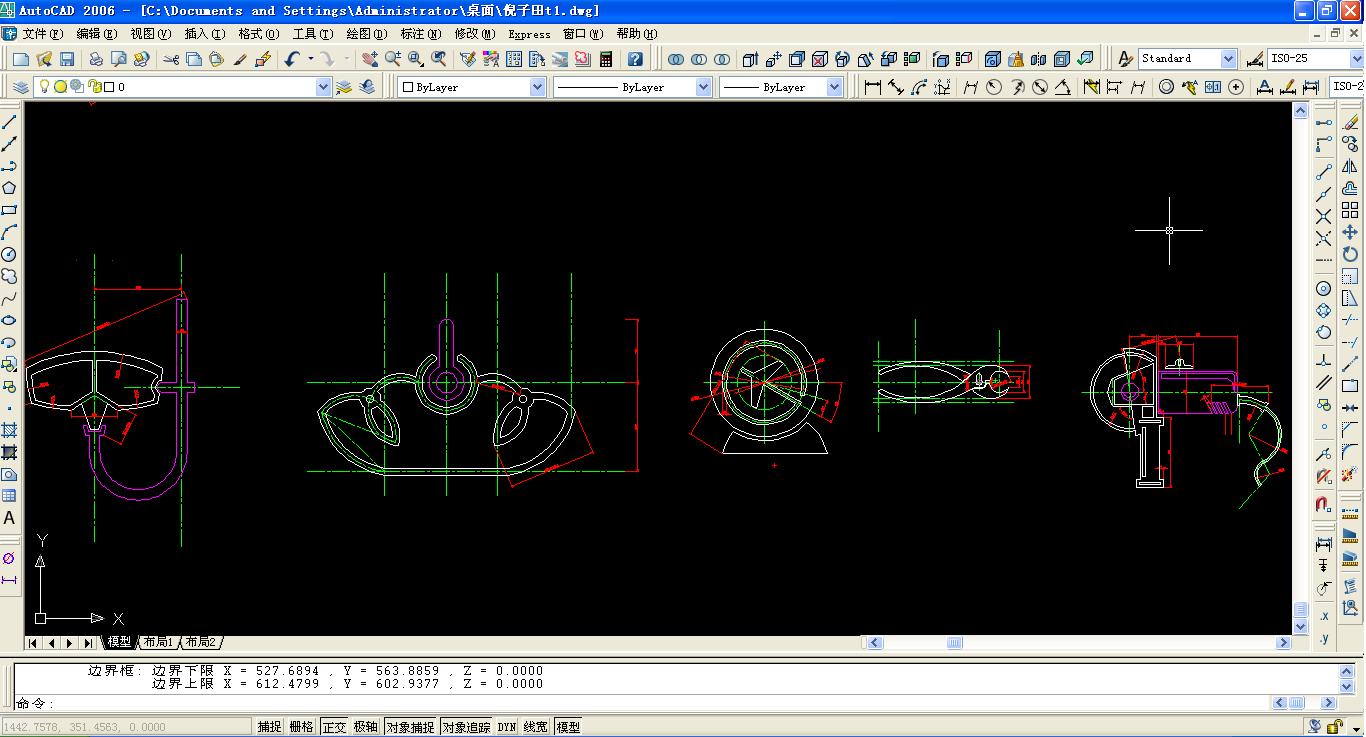This screenshot has width=1366, height=737.
Task: Toggle 对象捕捉 object snap button
Action: click(410, 727)
